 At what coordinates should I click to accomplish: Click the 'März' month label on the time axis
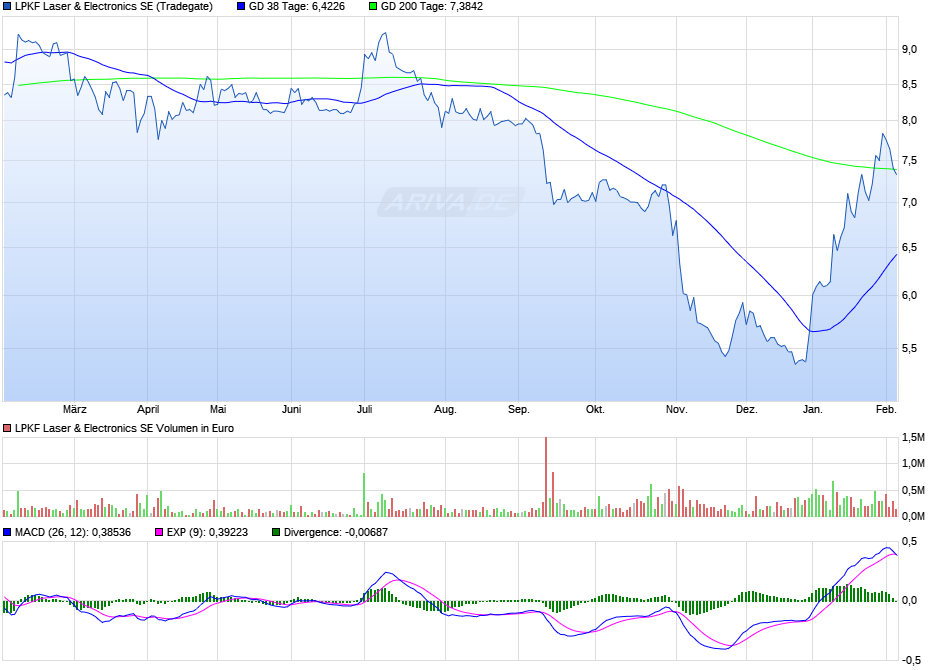tap(74, 409)
